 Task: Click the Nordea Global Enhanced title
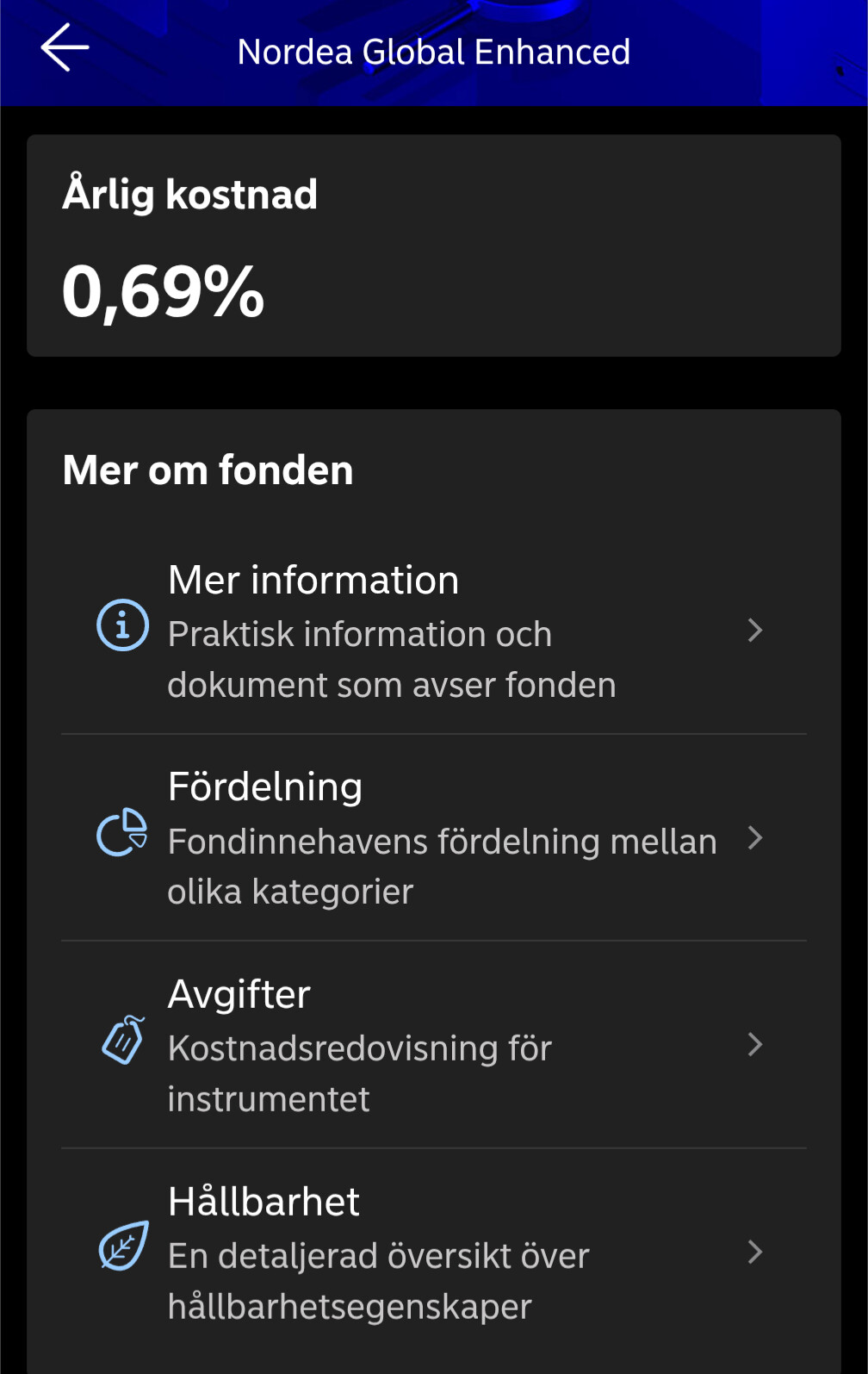pos(434,52)
